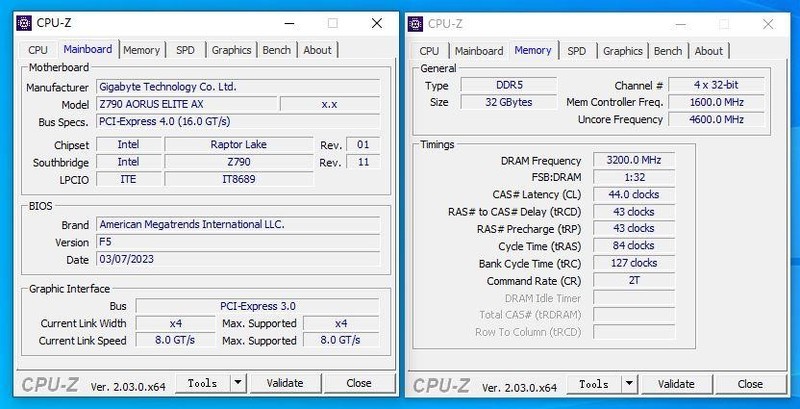Switch to CPU tab in right window
The width and height of the screenshot is (800, 409).
coord(429,51)
